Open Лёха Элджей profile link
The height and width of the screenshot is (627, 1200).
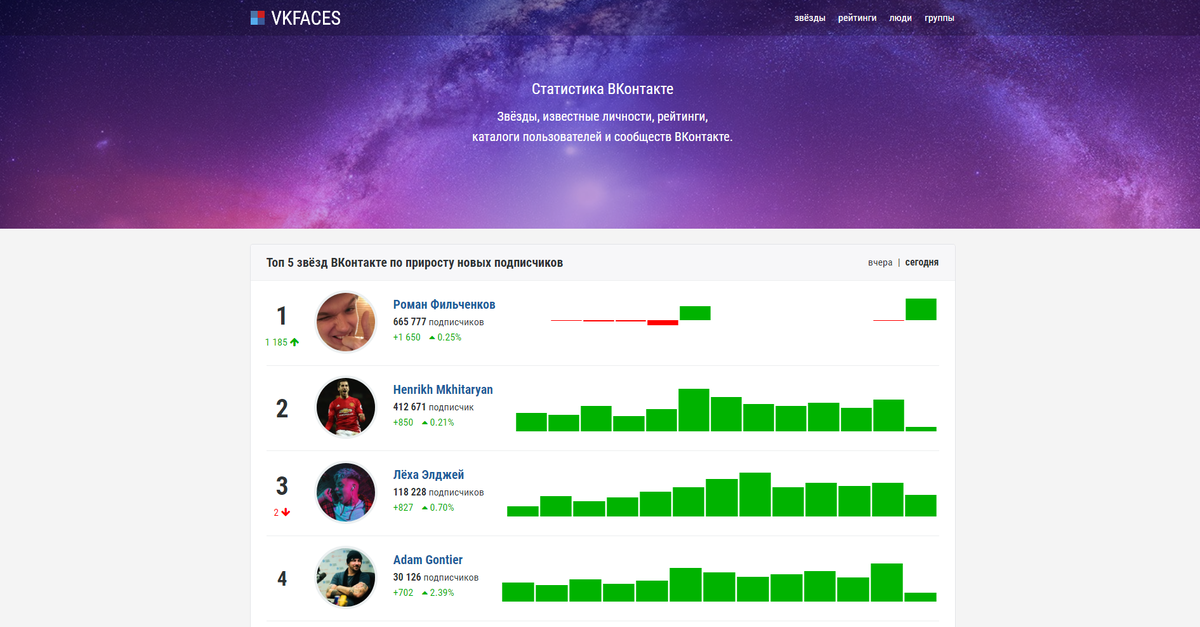click(x=428, y=475)
